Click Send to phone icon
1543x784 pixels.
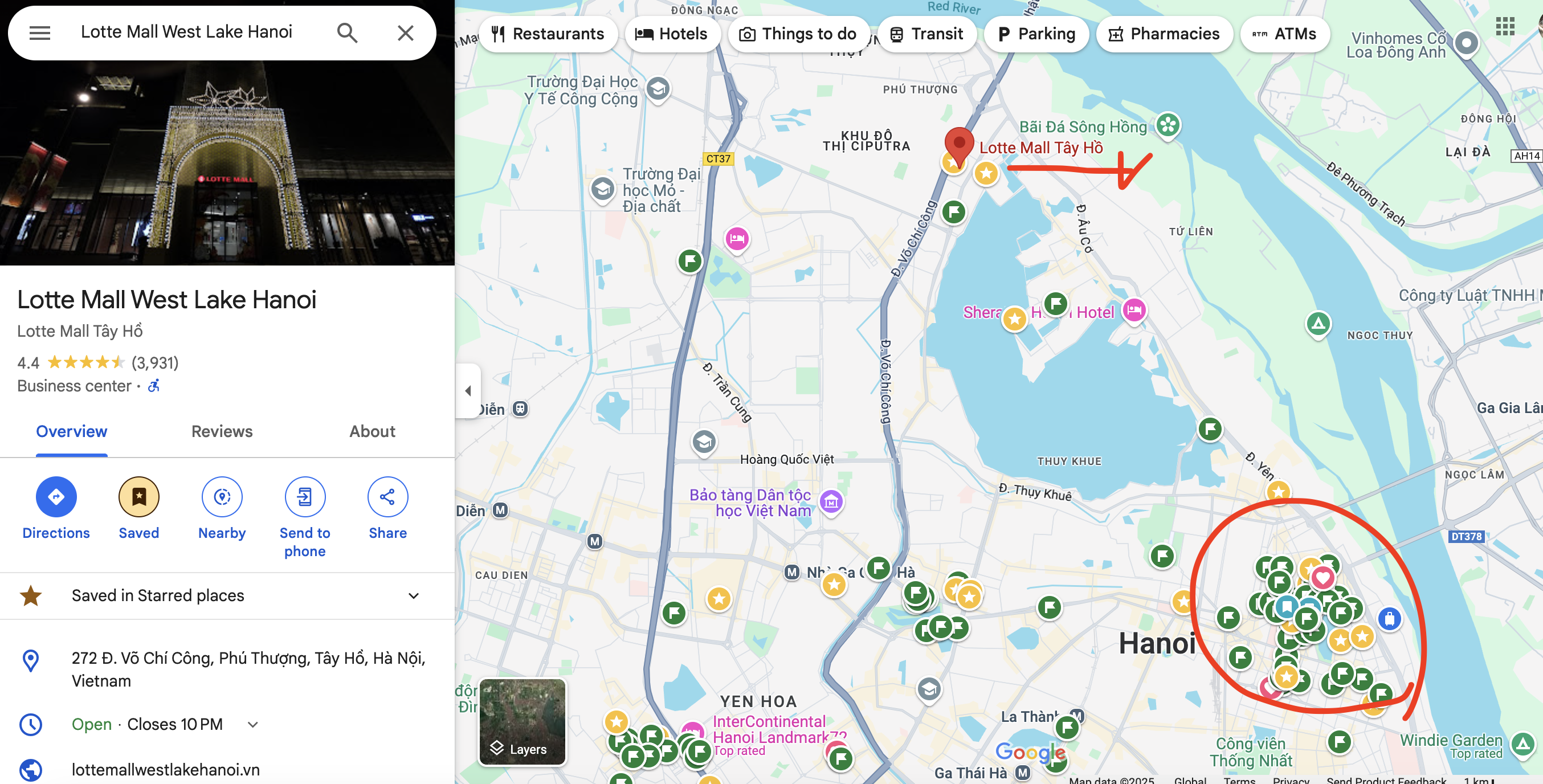click(304, 496)
